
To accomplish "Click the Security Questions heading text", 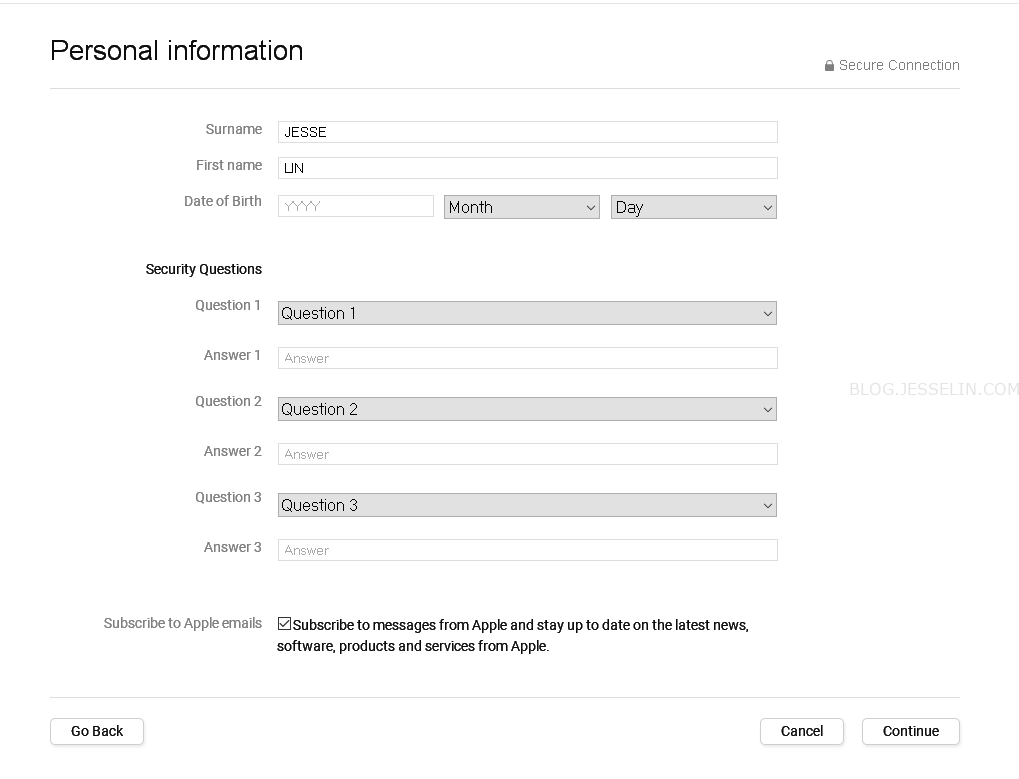I will coord(203,269).
